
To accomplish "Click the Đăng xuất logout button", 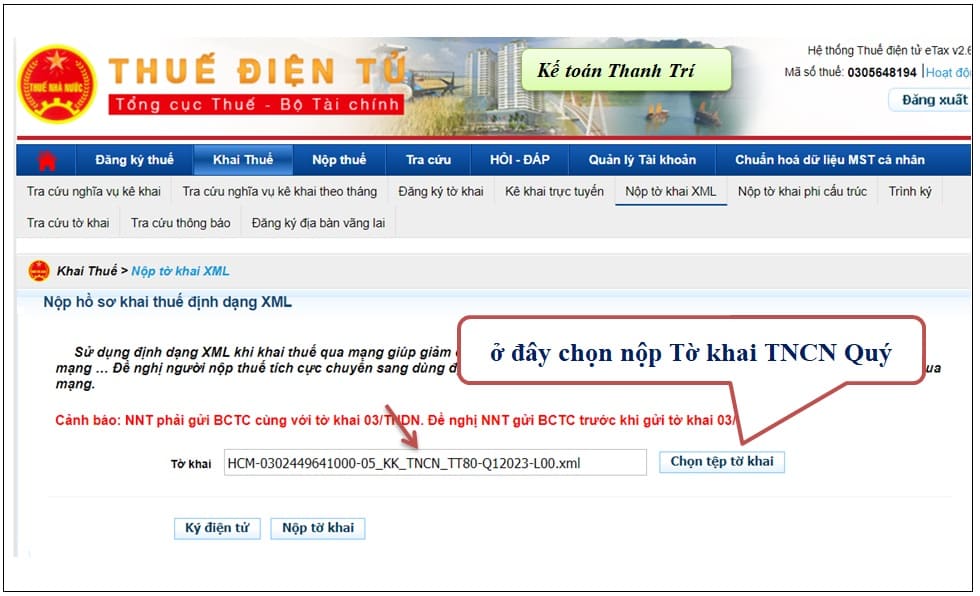I will tap(933, 100).
